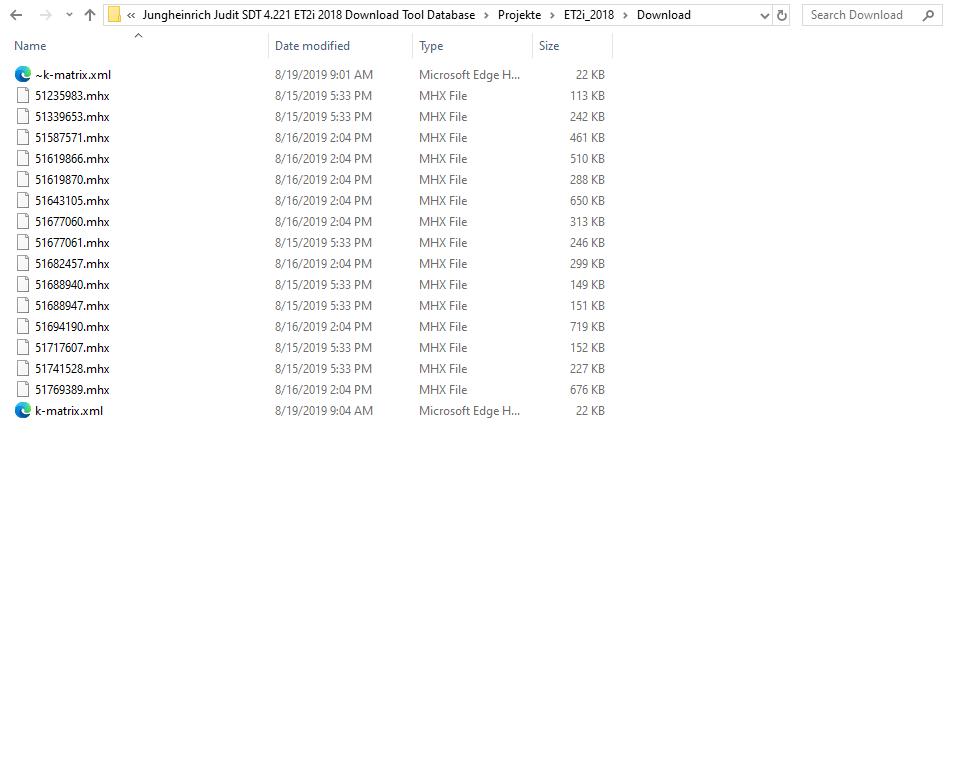Select the 51619870.mhx file icon
This screenshot has height=766, width=956.
click(x=23, y=179)
